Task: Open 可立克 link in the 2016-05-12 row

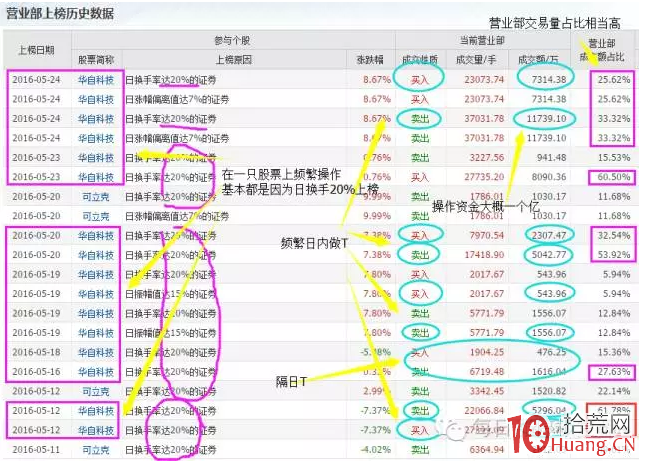Action: (96, 391)
